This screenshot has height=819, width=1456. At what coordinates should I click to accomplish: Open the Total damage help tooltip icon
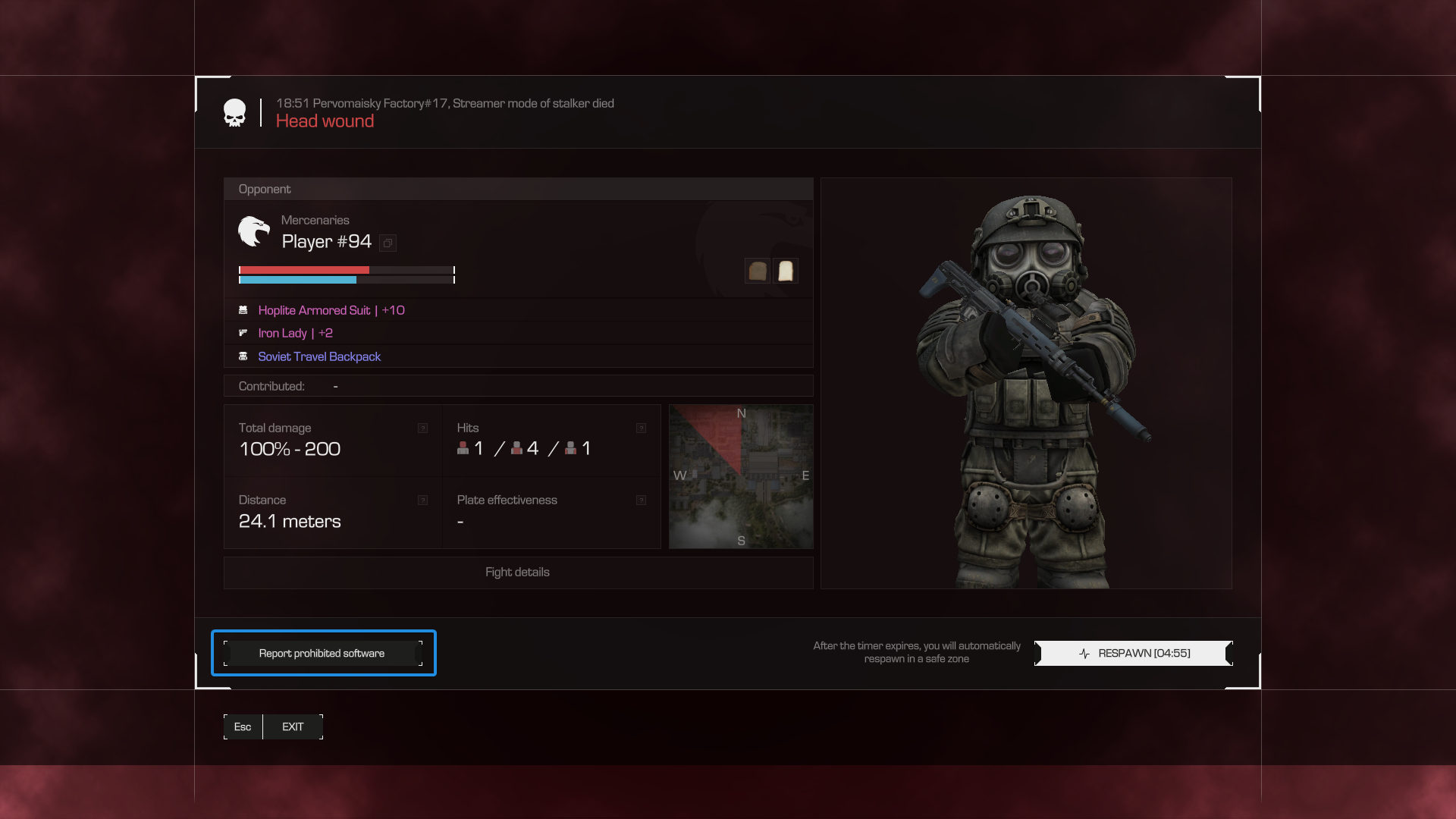(x=422, y=428)
